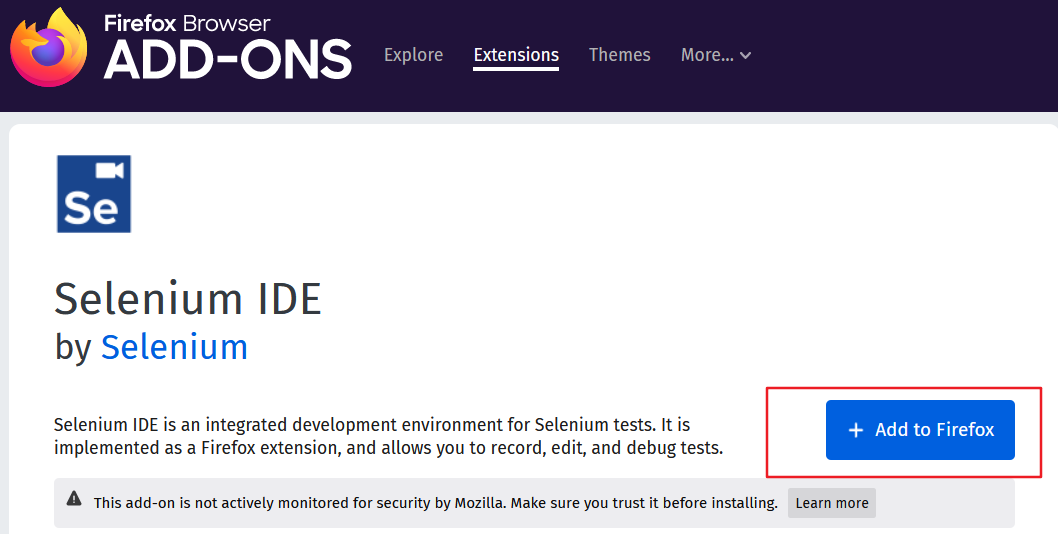Click the plus icon on Add button
Image resolution: width=1058 pixels, height=534 pixels.
(x=856, y=430)
